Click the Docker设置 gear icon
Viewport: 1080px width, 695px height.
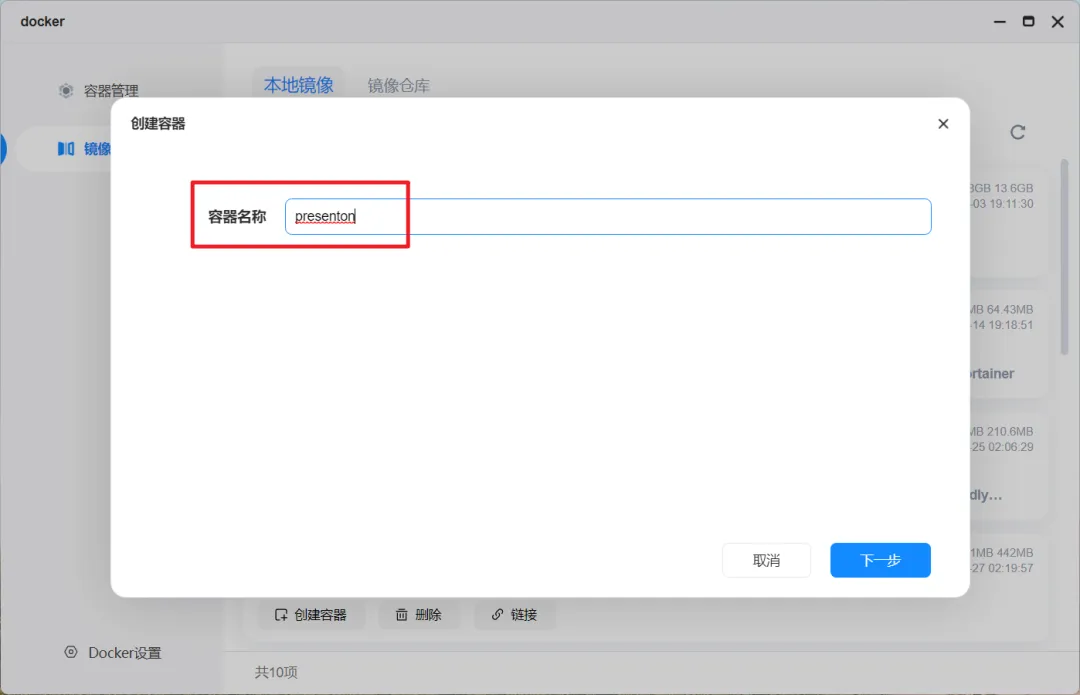71,652
